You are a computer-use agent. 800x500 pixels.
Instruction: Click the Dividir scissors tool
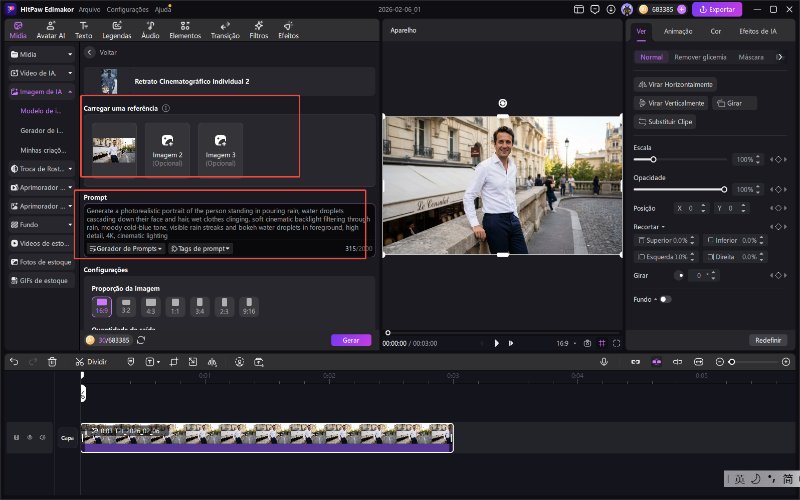(92, 361)
